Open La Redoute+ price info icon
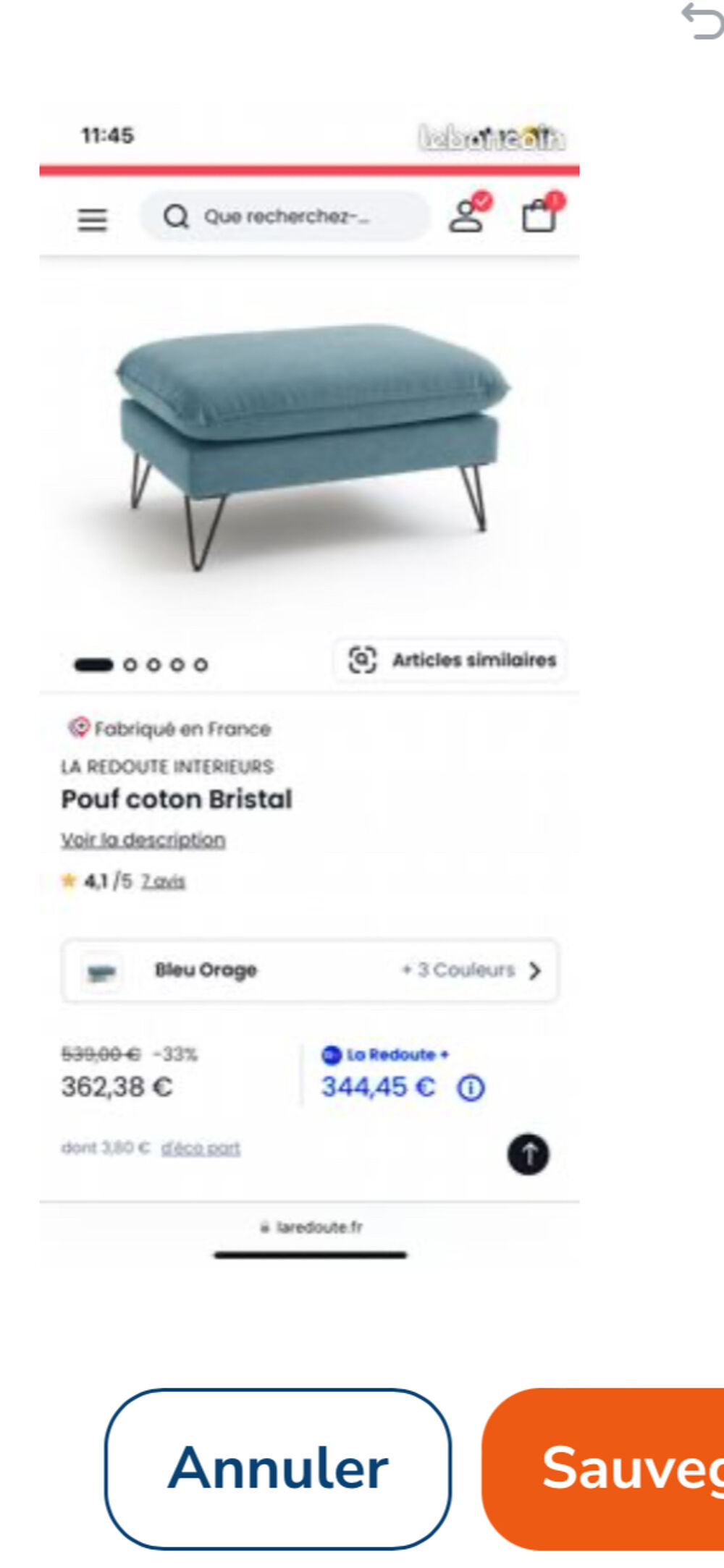The image size is (724, 1568). [471, 1088]
